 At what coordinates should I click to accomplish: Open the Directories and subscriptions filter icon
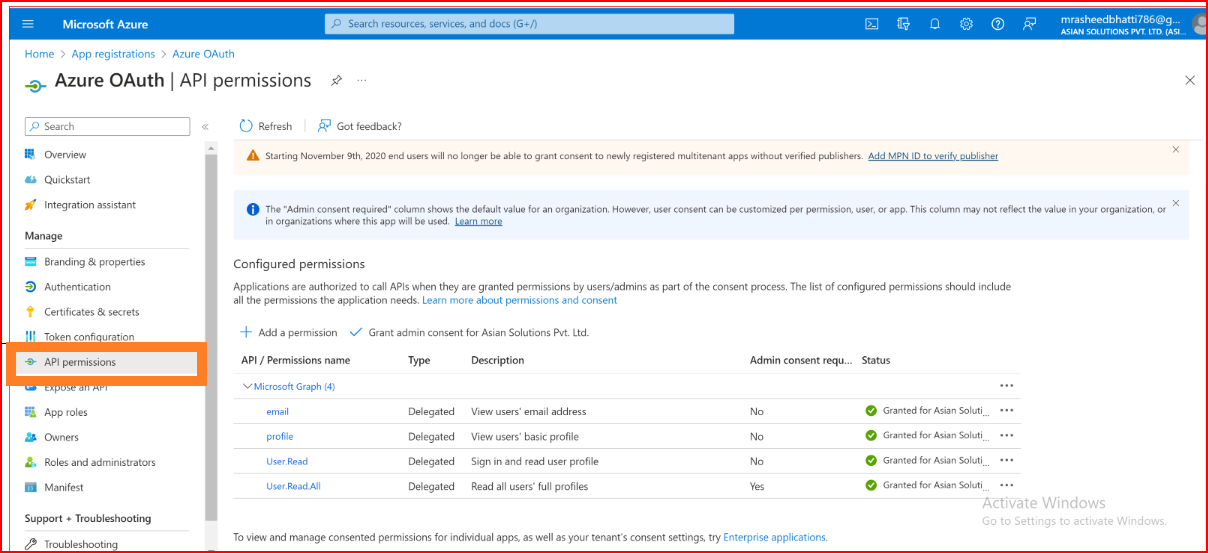pos(904,24)
